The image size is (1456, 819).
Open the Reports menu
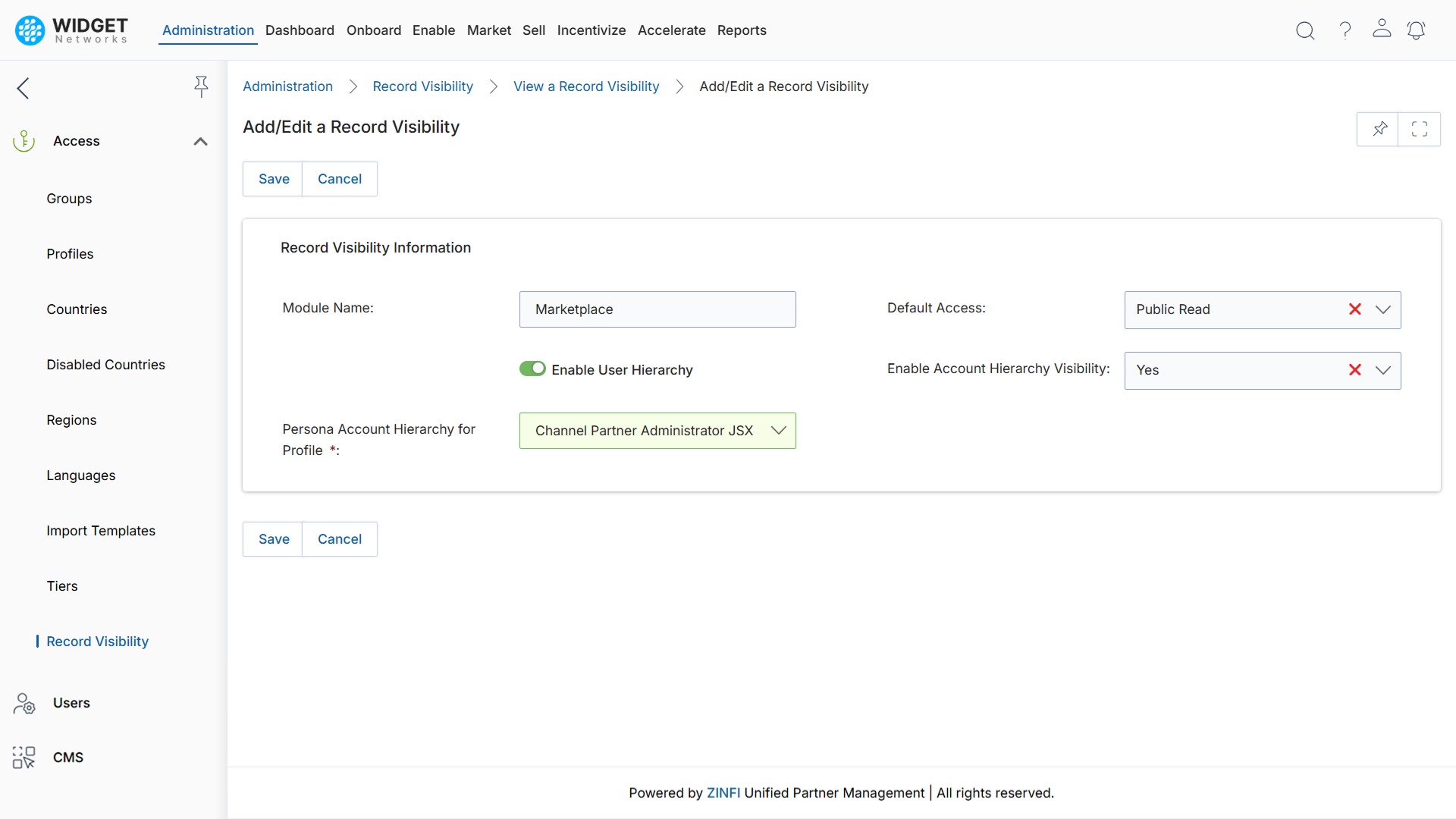click(742, 30)
